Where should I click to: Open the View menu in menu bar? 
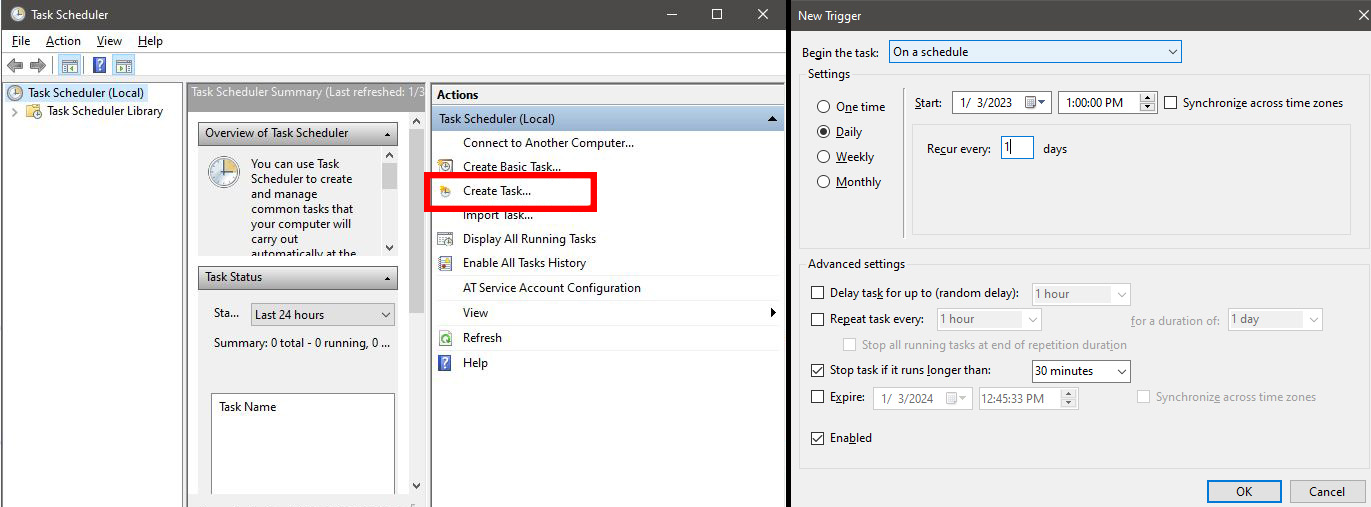coord(109,41)
